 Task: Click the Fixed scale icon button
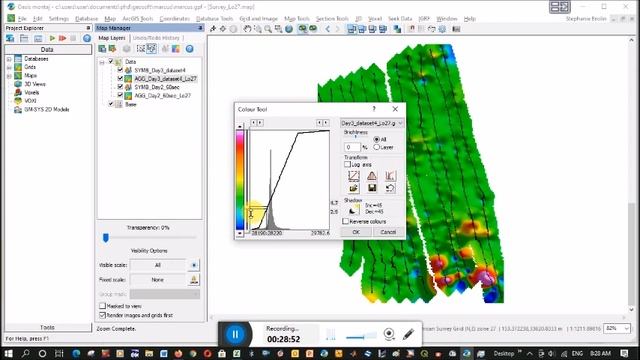click(x=193, y=280)
